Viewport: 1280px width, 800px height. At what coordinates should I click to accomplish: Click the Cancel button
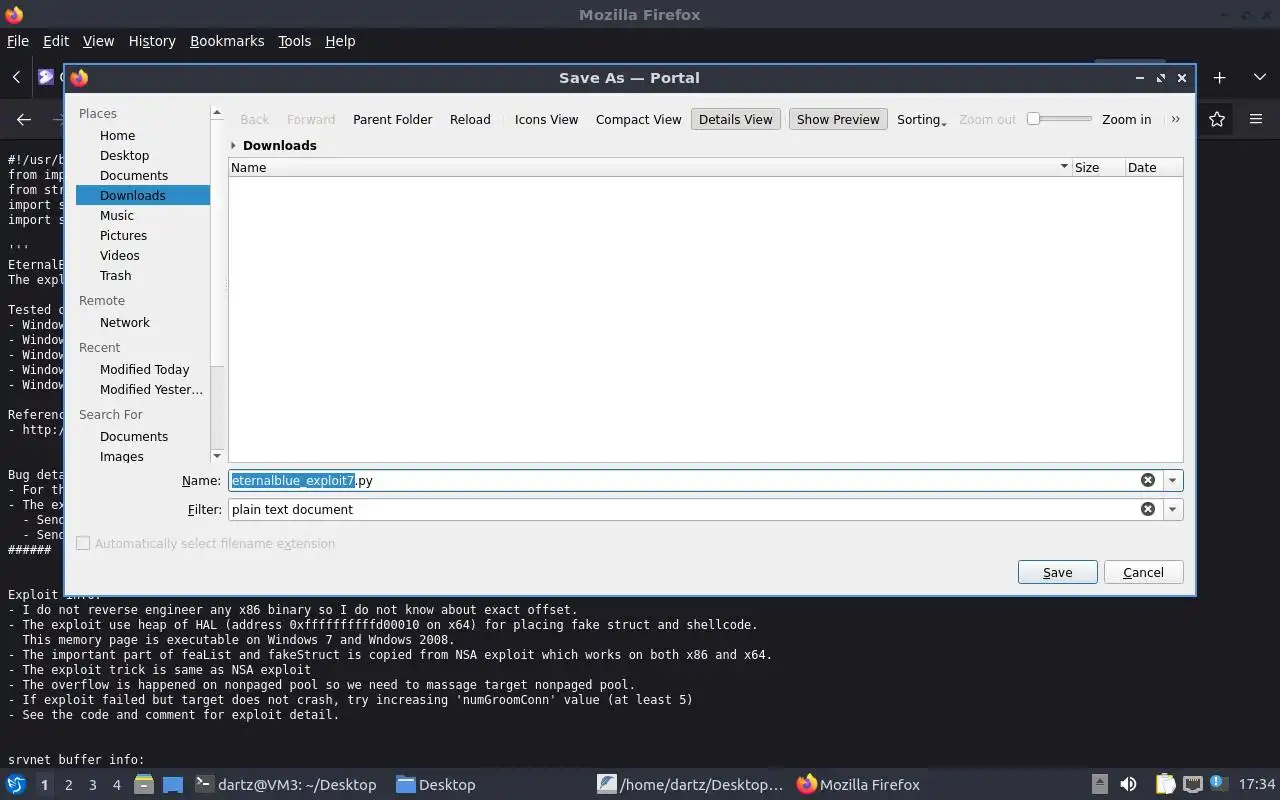[x=1143, y=572]
